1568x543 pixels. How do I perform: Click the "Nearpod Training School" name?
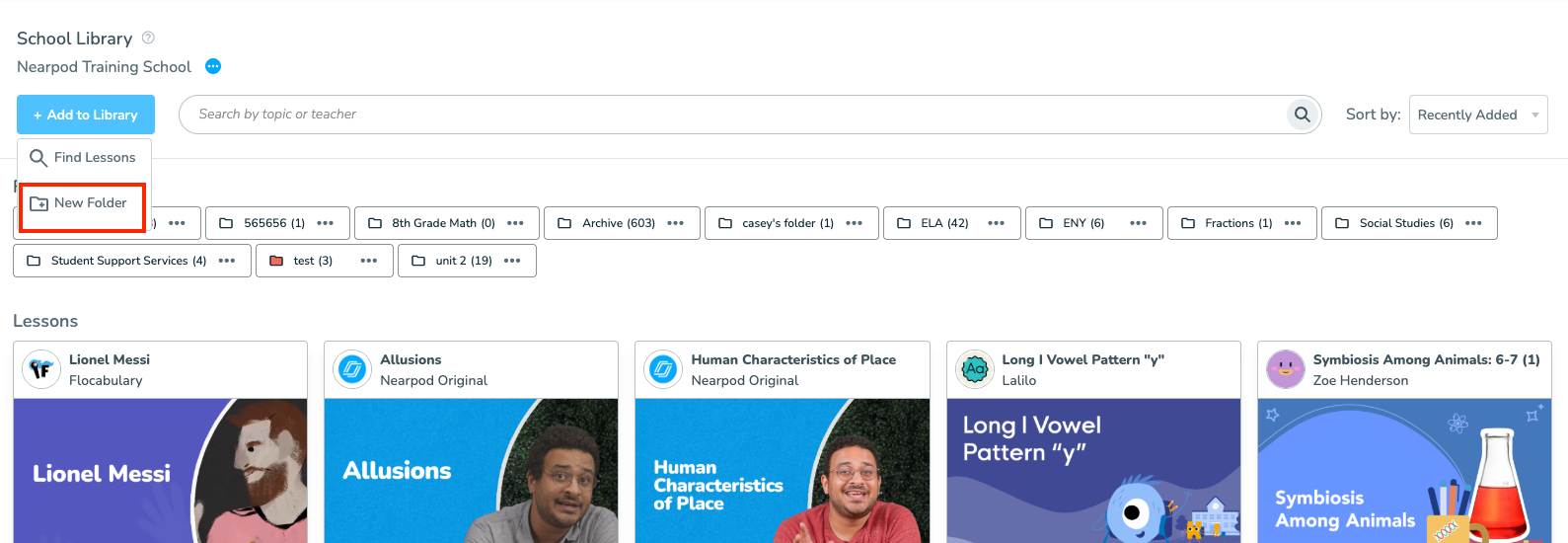click(x=104, y=66)
